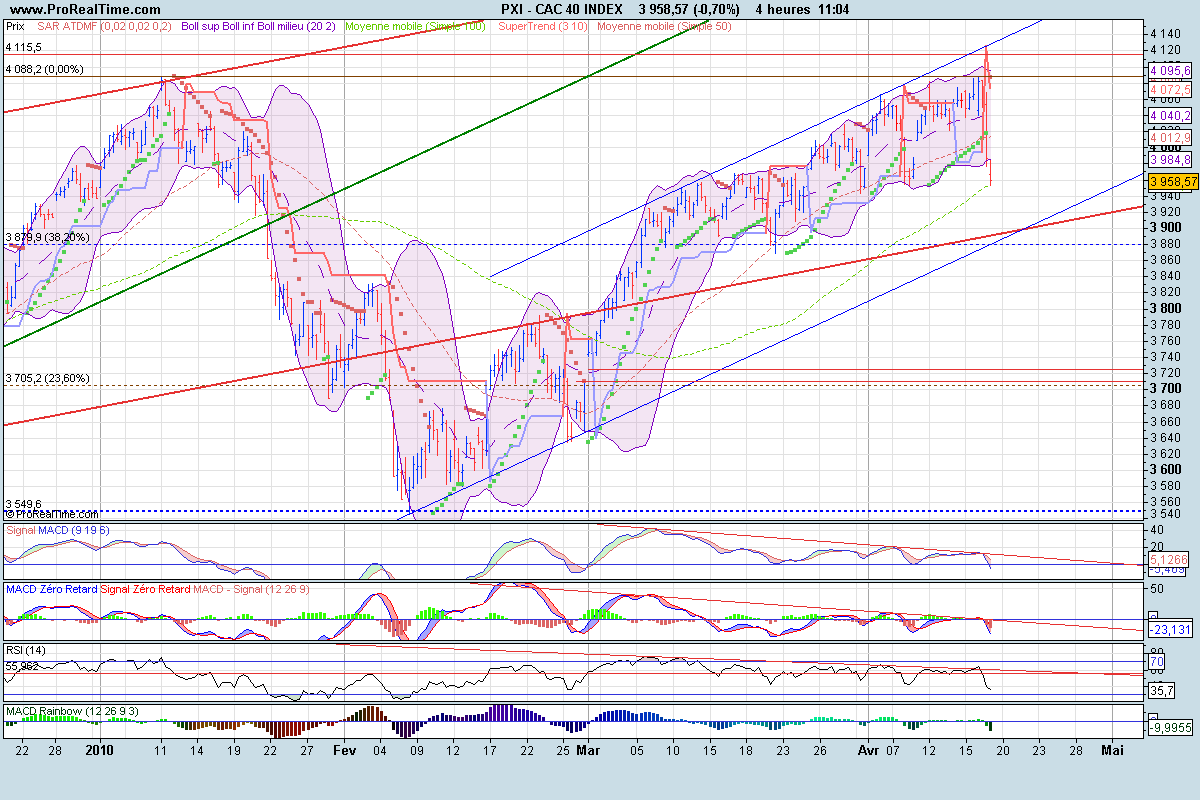Select the Moyenne mobile (Simple 50) label
This screenshot has height=800, width=1200.
[664, 25]
